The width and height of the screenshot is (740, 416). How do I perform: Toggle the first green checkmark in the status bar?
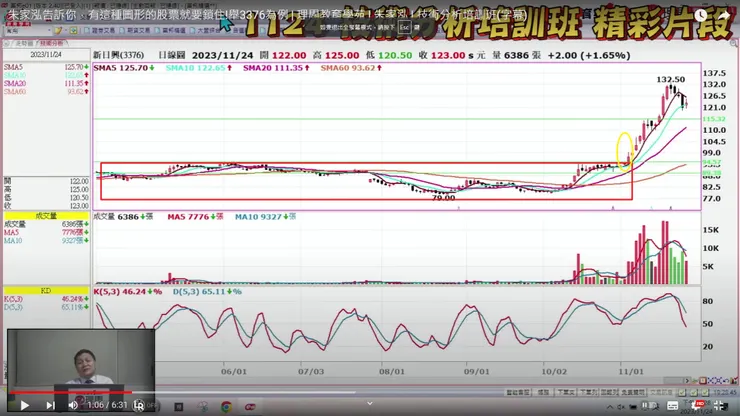click(682, 392)
